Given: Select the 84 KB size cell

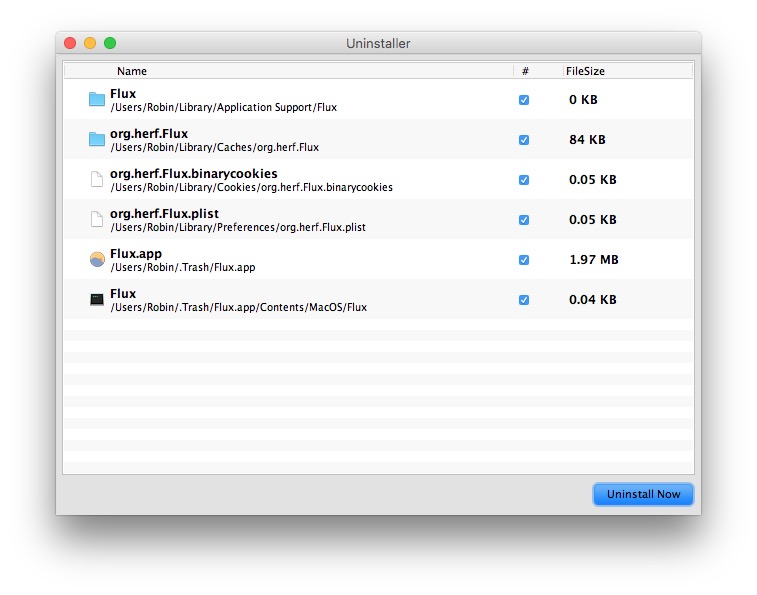Looking at the screenshot, I should 587,140.
